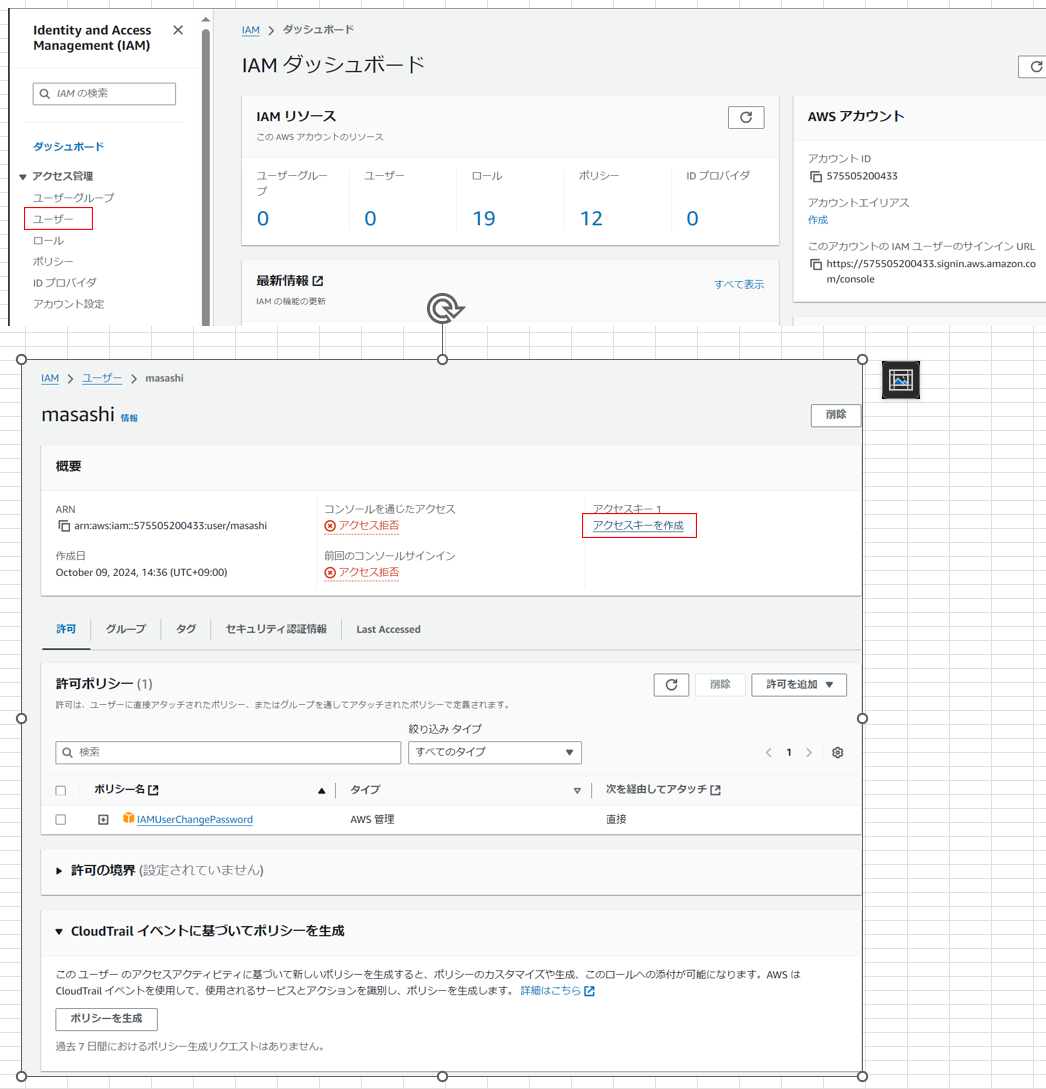This screenshot has height=1089, width=1046.
Task: Click the ポリシーを生成 button
Action: pos(106,1019)
